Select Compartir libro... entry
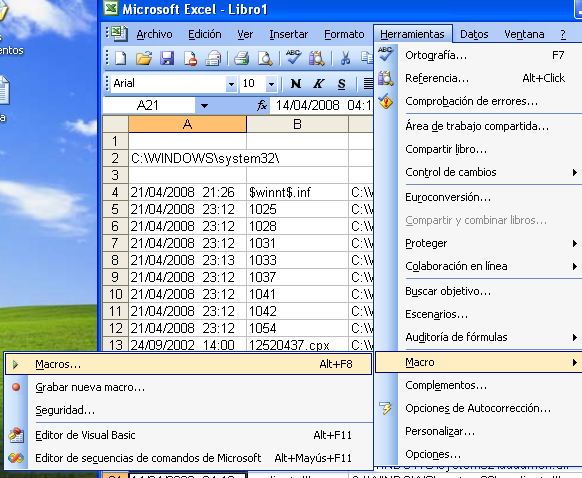Image resolution: width=582 pixels, height=478 pixels. tap(478, 149)
